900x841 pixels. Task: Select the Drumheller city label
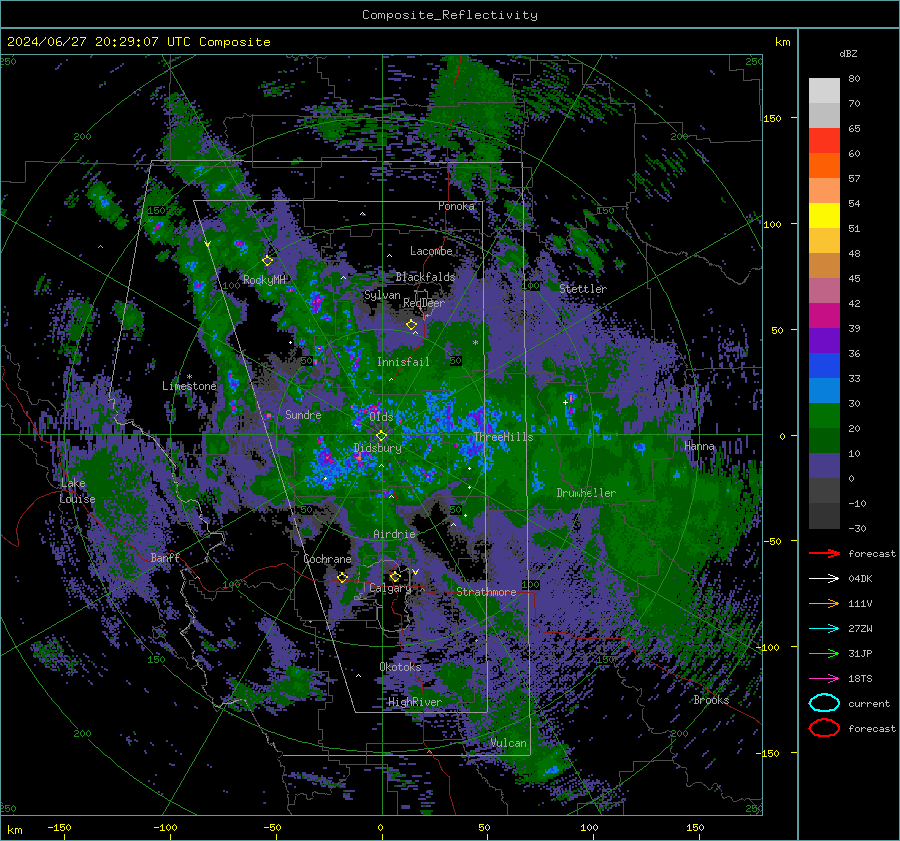[586, 493]
